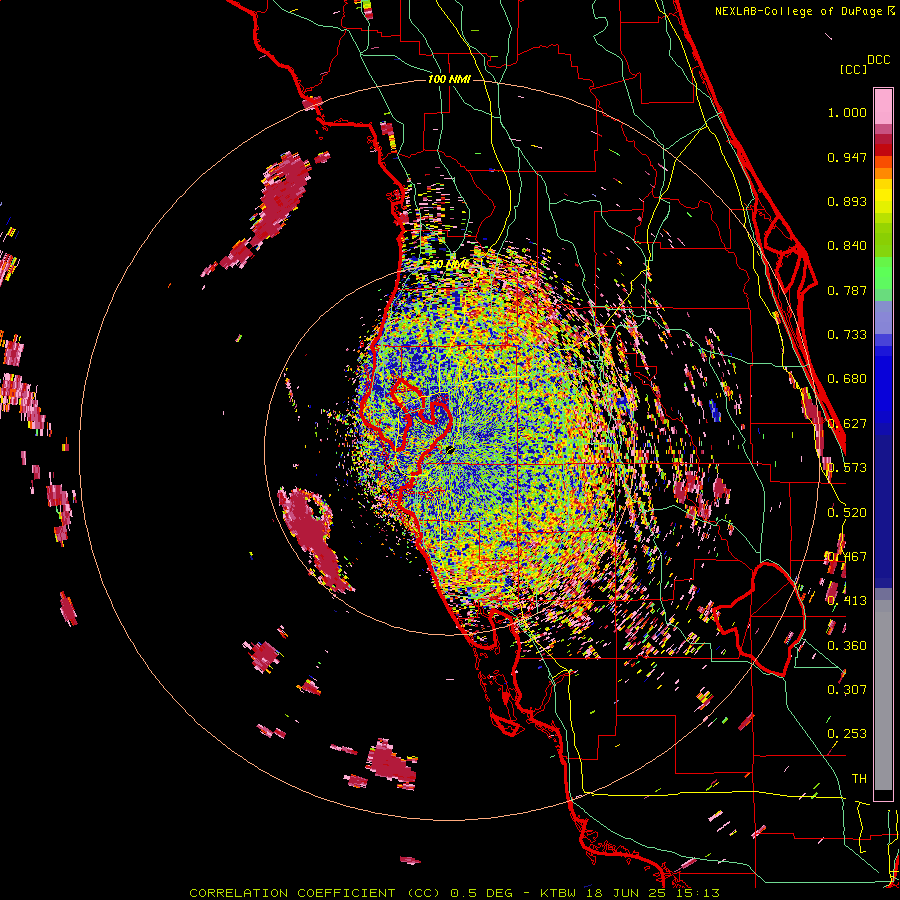Screen dimensions: 900x900
Task: Select the 0.947 color scale value
Action: tap(847, 157)
